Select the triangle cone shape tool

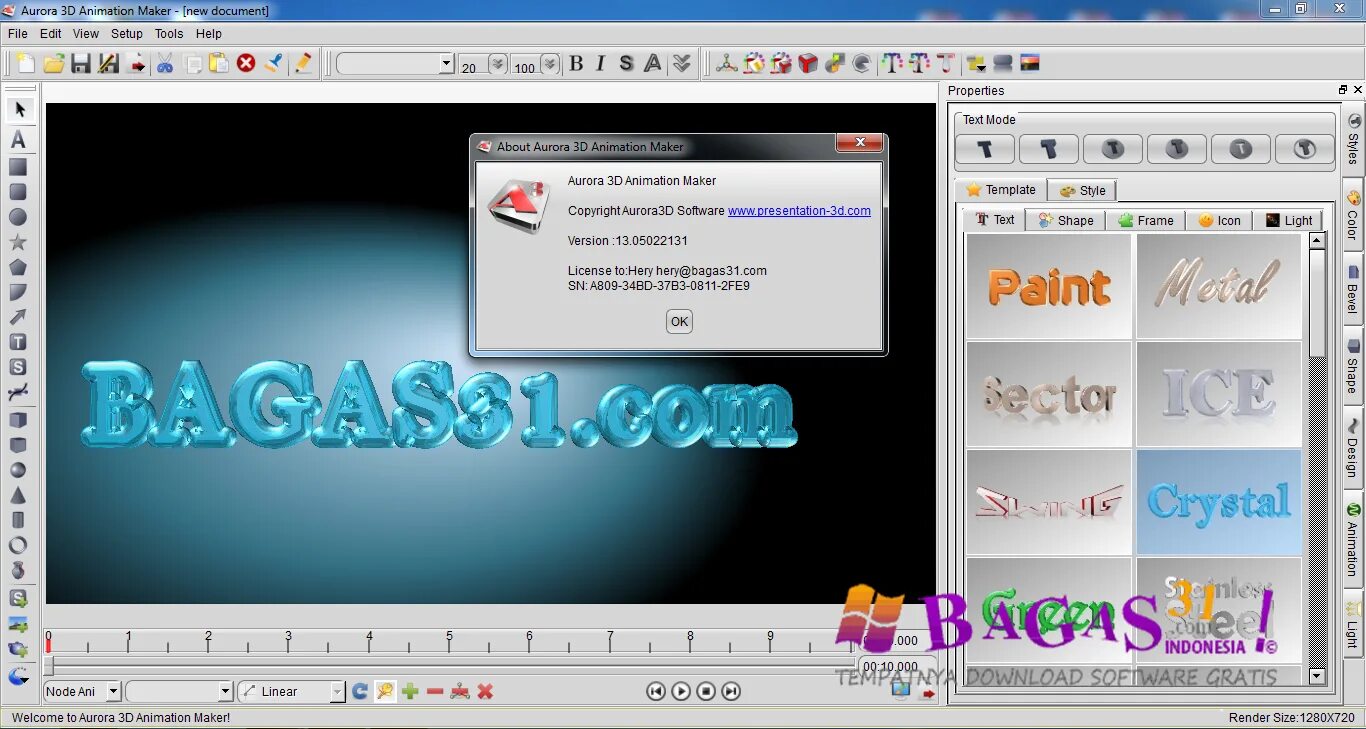point(18,495)
